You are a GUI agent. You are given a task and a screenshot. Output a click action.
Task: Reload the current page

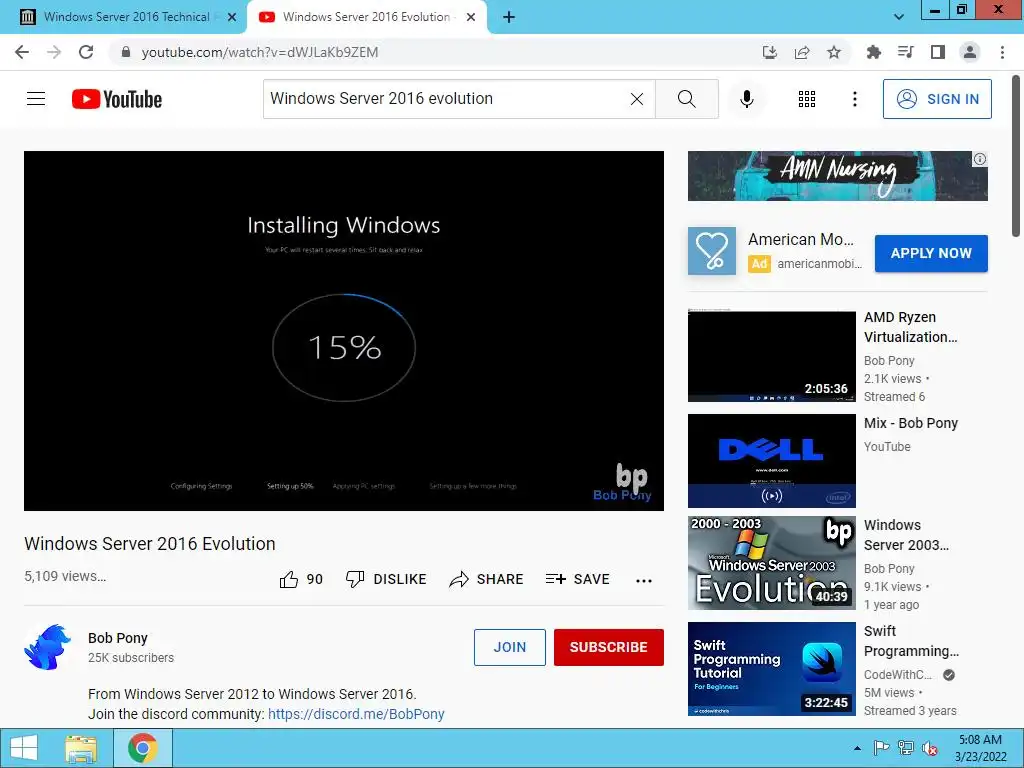click(x=86, y=52)
